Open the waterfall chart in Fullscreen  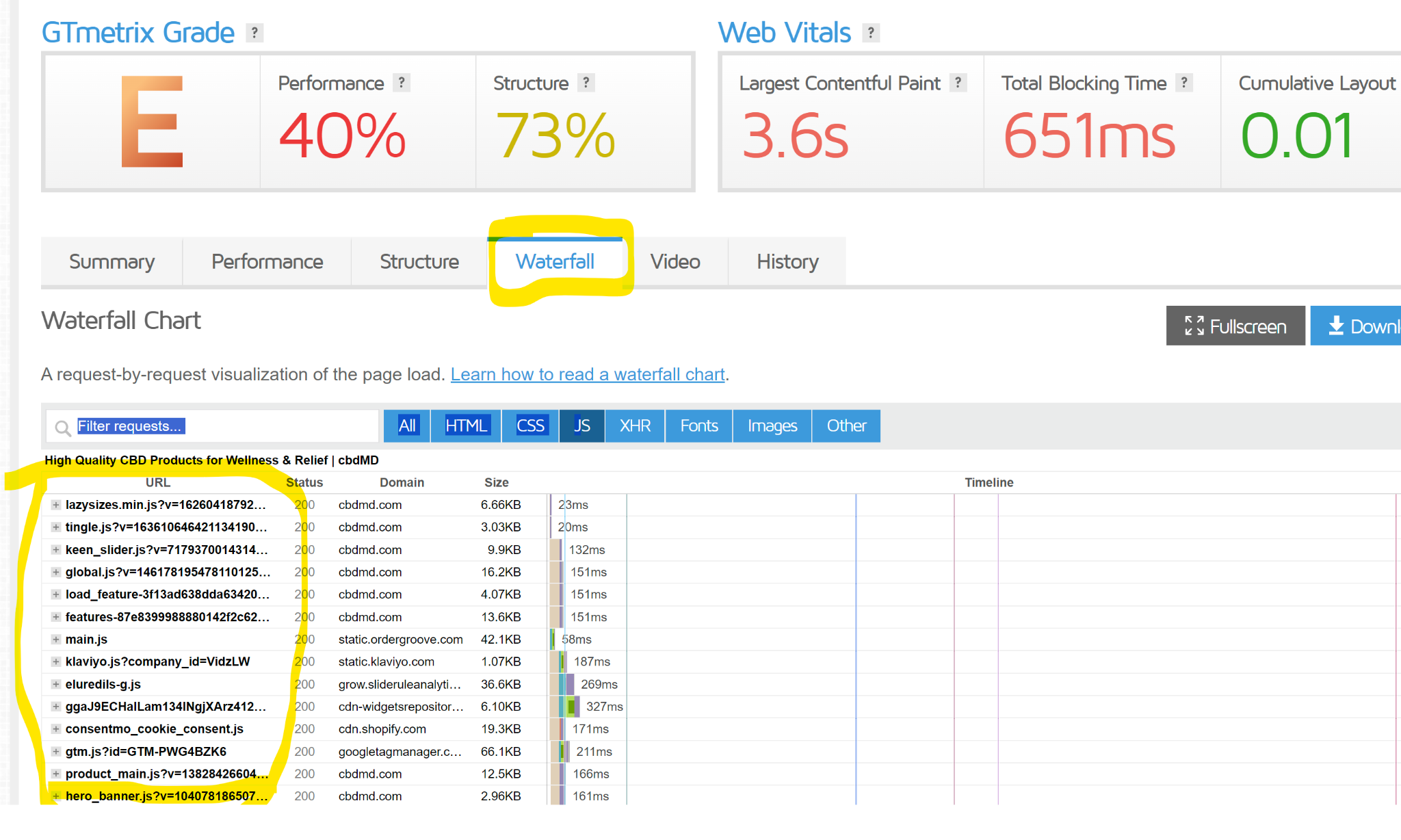[1235, 326]
